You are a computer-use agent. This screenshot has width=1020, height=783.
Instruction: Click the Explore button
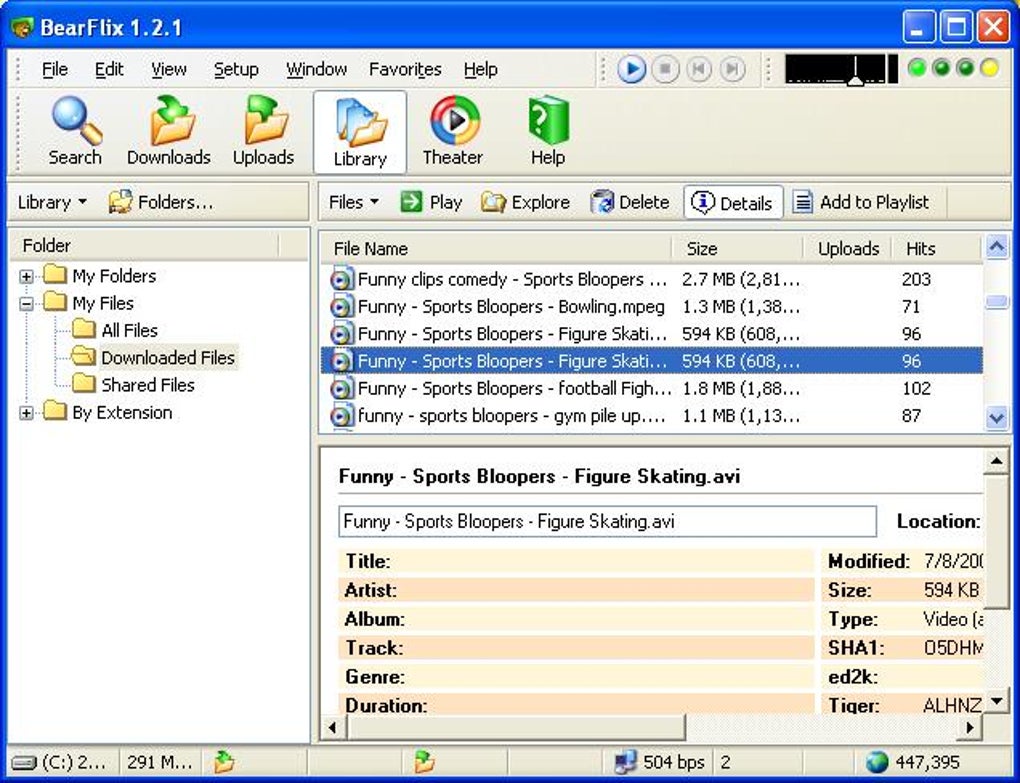point(526,202)
